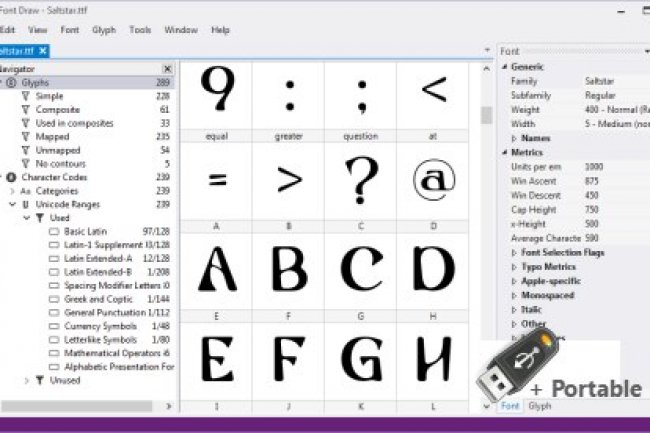Click the Composite filter funnel icon
The width and height of the screenshot is (650, 433).
pyautogui.click(x=25, y=110)
